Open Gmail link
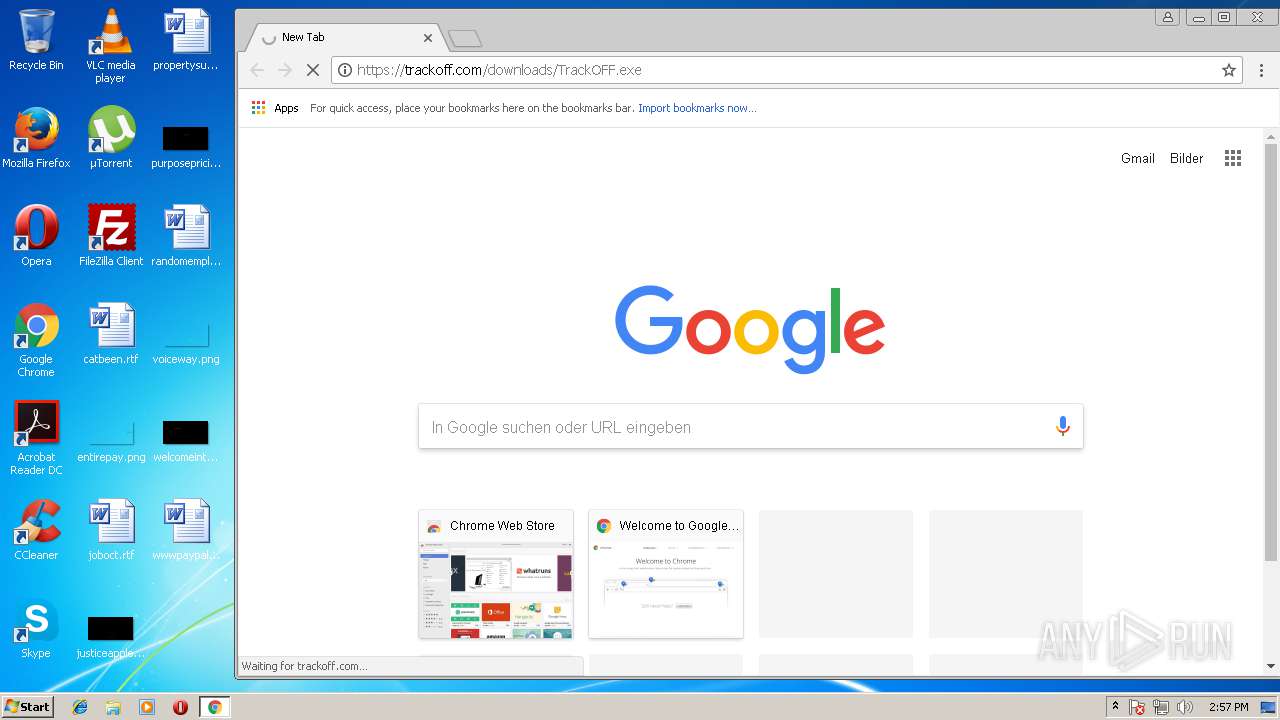This screenshot has width=1280, height=720. [x=1137, y=158]
